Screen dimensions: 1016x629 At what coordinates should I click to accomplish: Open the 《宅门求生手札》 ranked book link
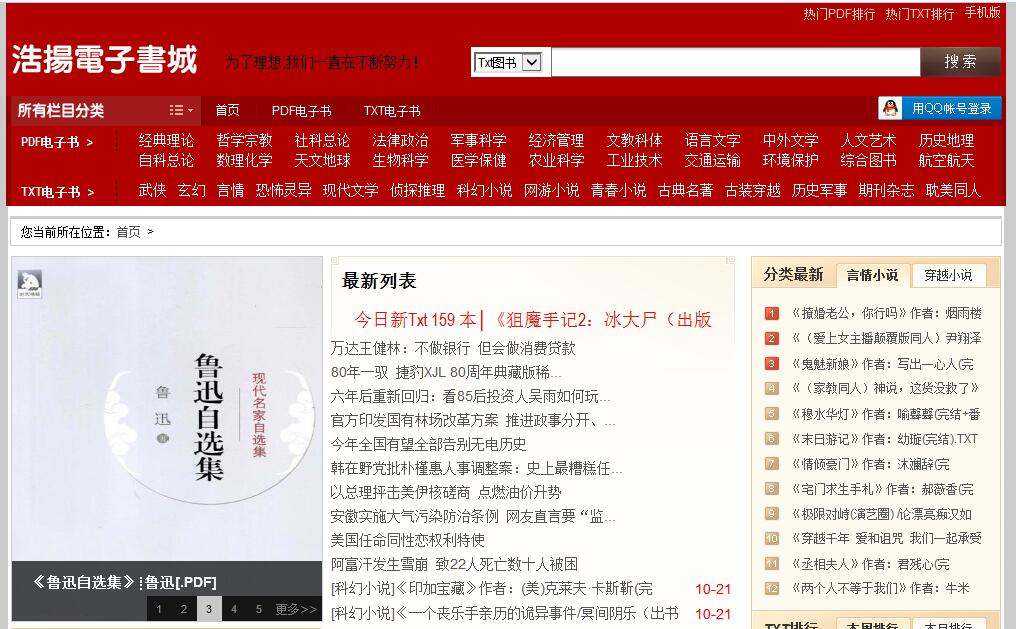click(883, 489)
